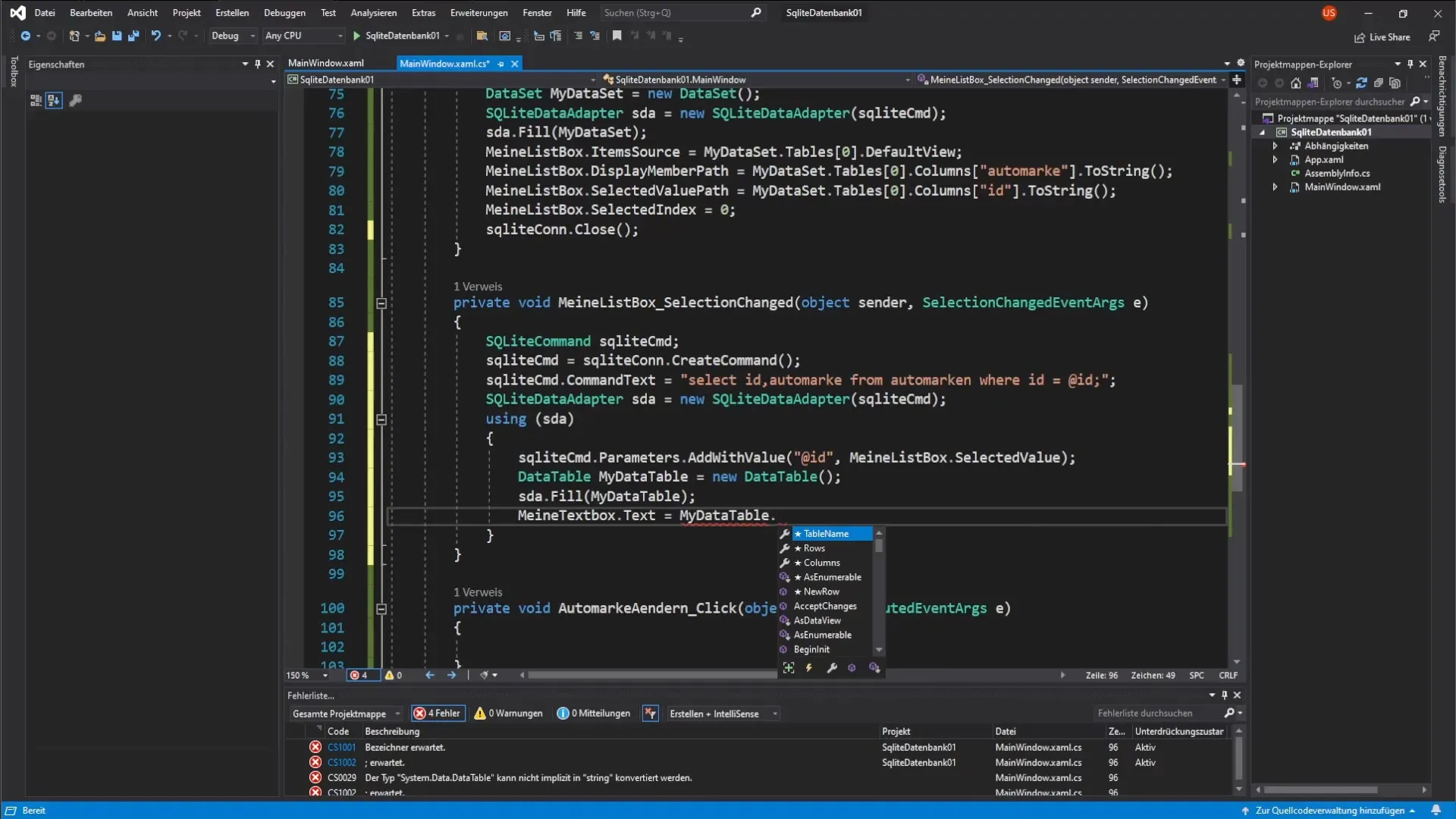Expand the Abhängigkeiten tree node
Screen dimensions: 1456x819
[1275, 146]
